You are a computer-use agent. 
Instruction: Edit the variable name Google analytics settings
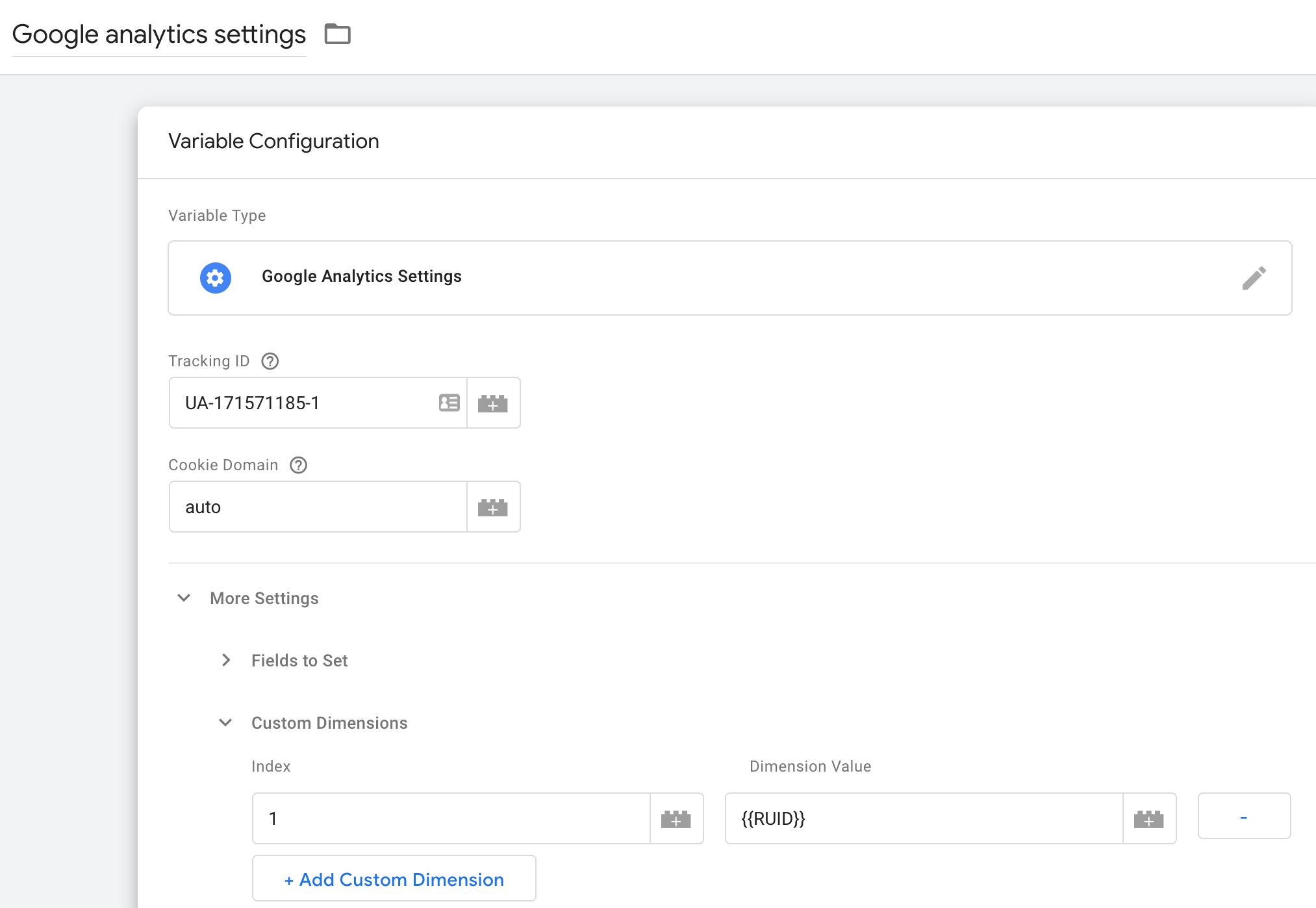tap(159, 34)
